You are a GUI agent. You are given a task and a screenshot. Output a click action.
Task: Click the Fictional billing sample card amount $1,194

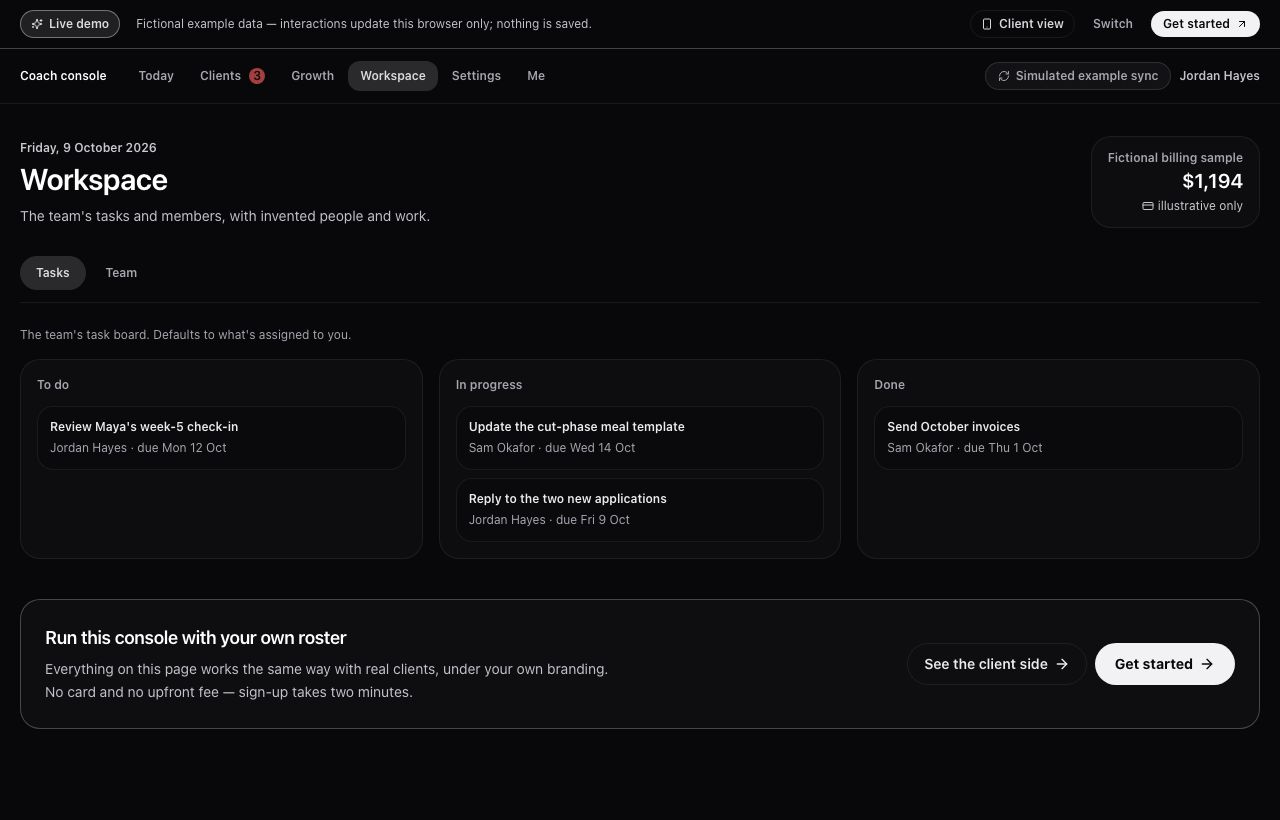(1212, 181)
